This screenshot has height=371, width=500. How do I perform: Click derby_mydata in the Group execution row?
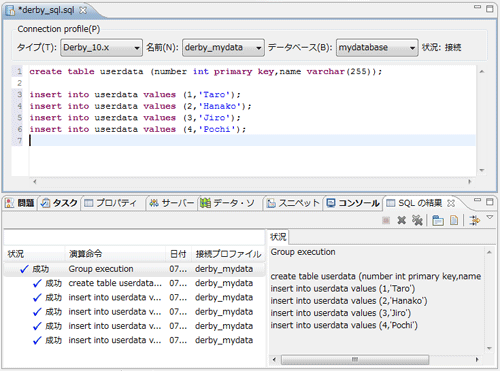(224, 269)
